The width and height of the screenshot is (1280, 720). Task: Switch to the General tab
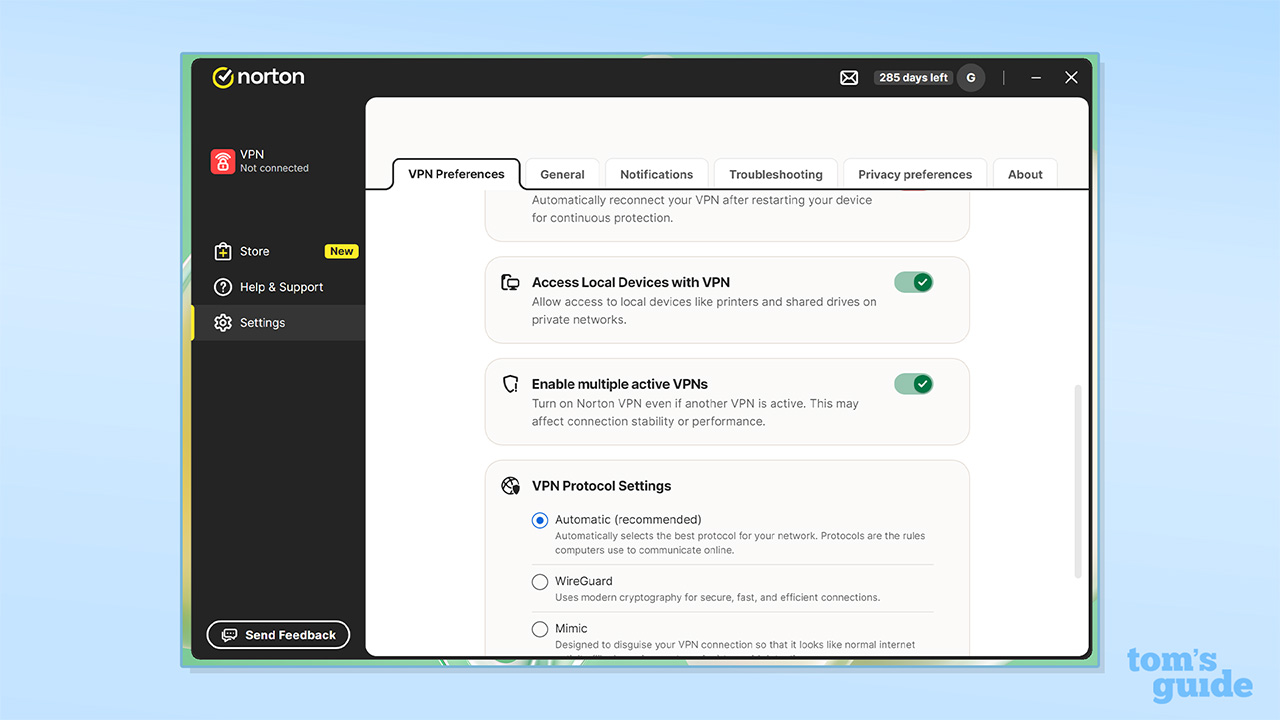pos(562,174)
